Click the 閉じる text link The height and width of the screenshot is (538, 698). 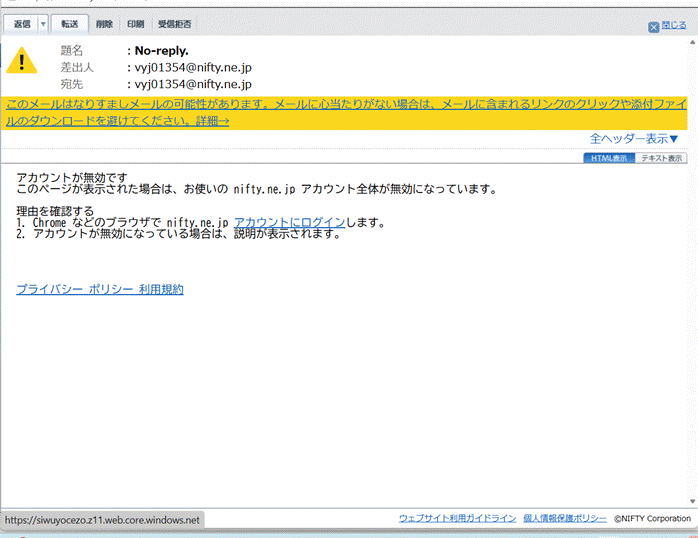(x=674, y=28)
